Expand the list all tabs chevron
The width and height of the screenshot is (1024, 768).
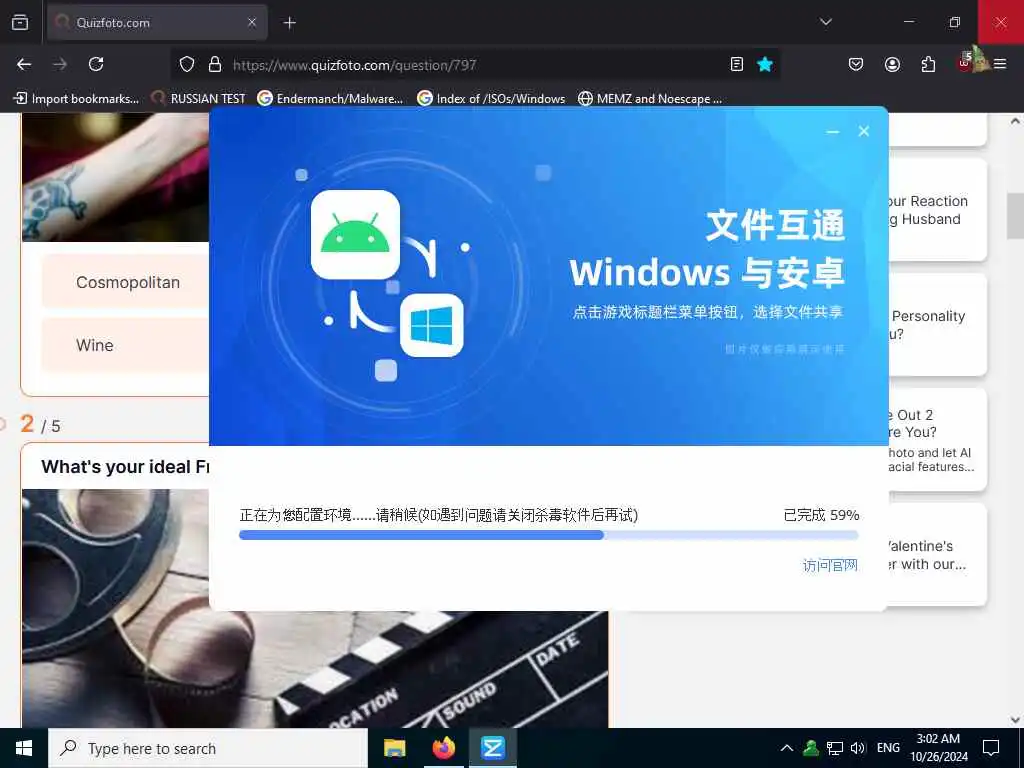click(825, 22)
